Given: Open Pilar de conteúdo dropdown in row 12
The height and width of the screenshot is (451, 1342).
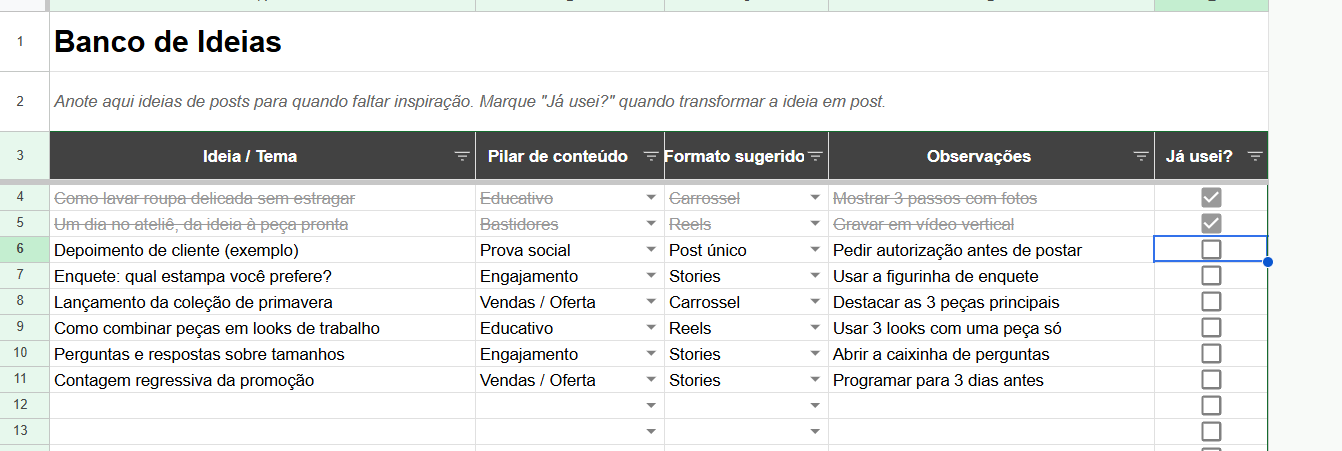Looking at the screenshot, I should tap(651, 406).
